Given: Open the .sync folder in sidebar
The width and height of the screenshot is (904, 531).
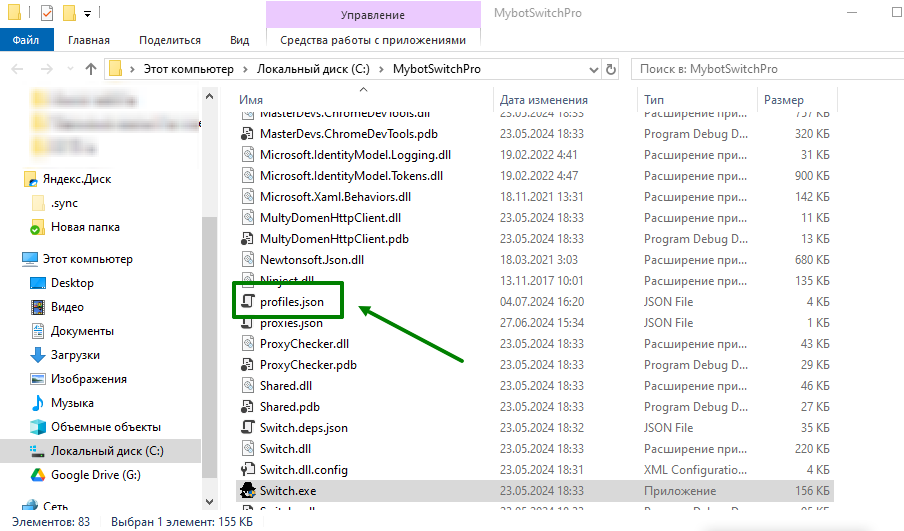Looking at the screenshot, I should 64,203.
